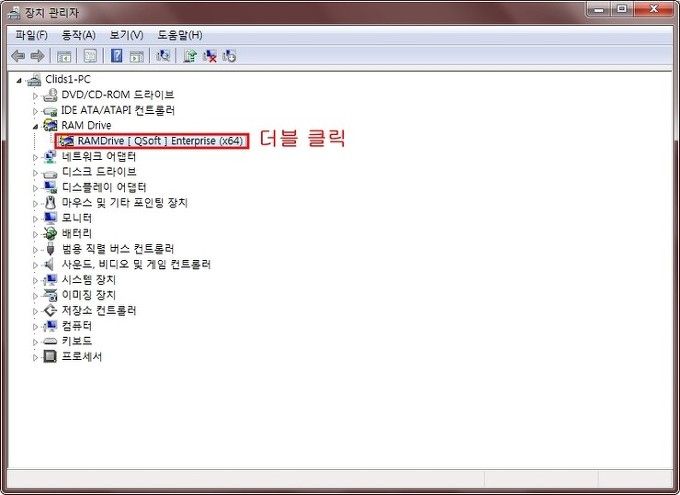Click the imaging devices icon
The image size is (680, 495).
tap(50, 295)
